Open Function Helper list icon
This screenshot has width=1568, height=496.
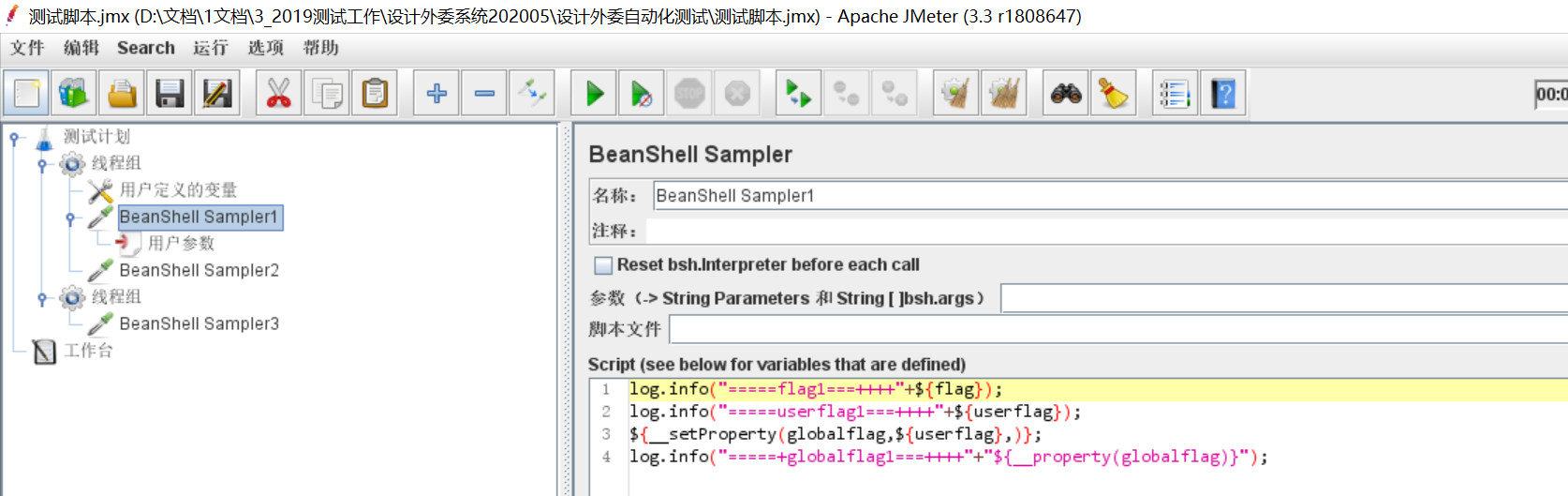click(1175, 93)
